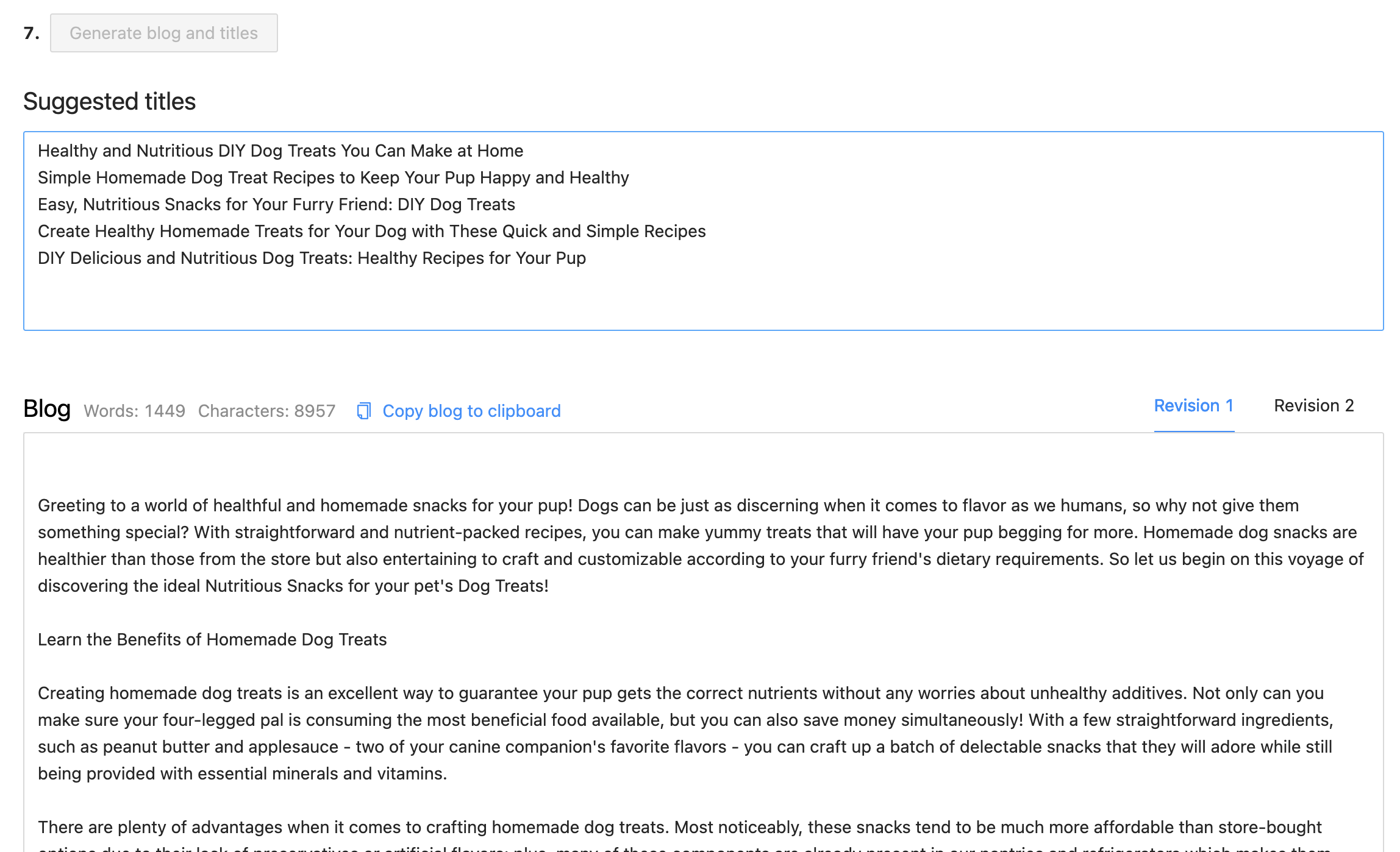Click the title 'Healthy and Nutritious DIY Dog Treats'
The width and height of the screenshot is (1400, 852).
(280, 151)
